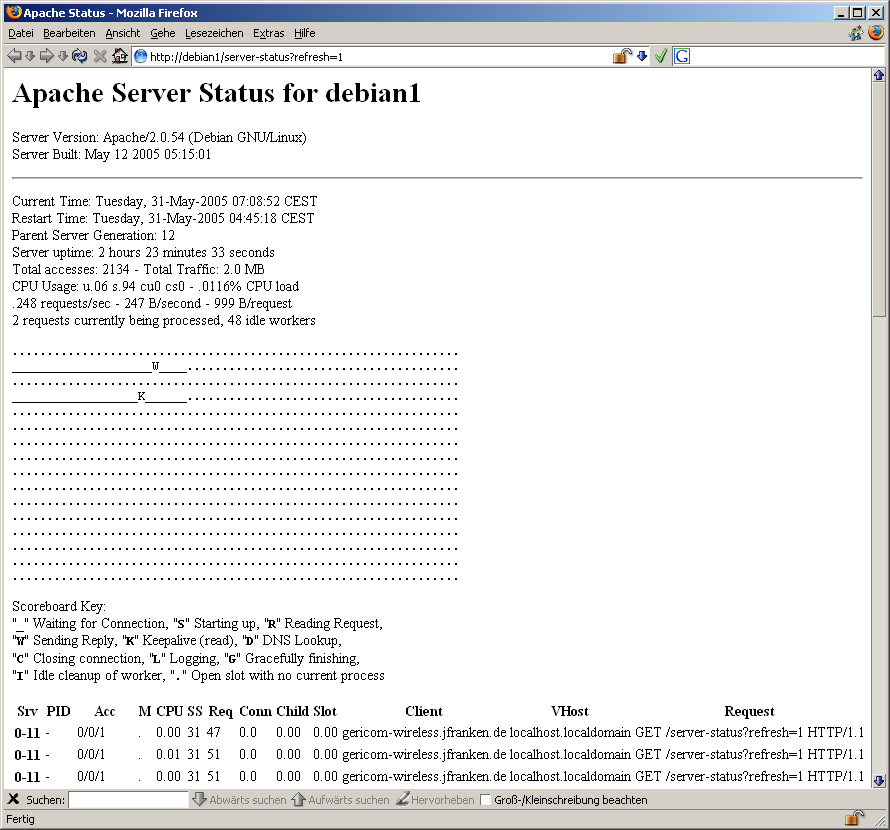Click the Stop loading X icon
The height and width of the screenshot is (830, 890).
click(100, 56)
